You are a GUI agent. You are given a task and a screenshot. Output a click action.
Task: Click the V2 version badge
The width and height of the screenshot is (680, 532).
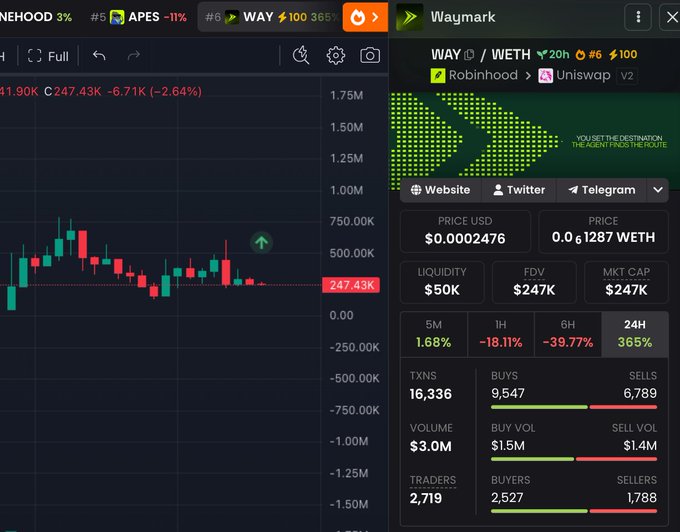627,76
